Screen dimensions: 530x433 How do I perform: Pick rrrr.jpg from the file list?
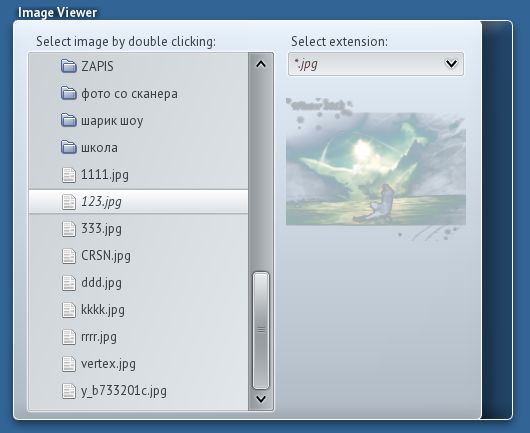[139, 337]
